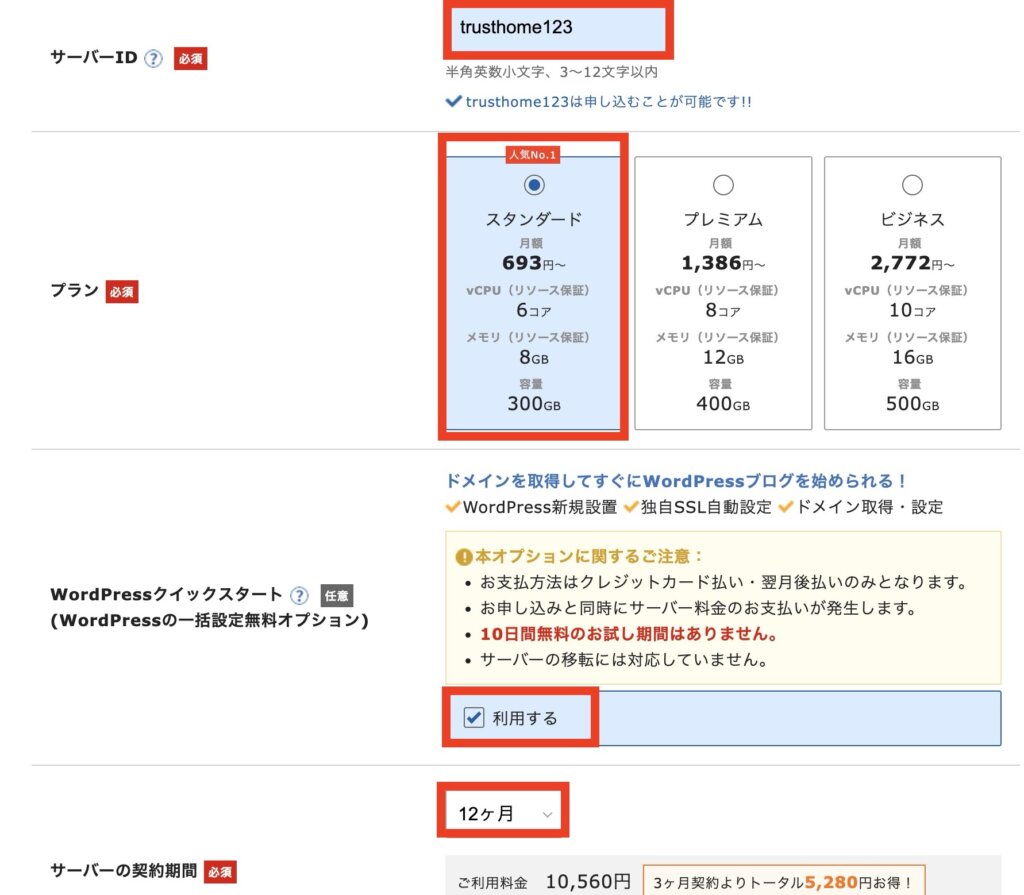This screenshot has height=895, width=1024.
Task: Select the プレミアム plan radio button
Action: point(722,185)
